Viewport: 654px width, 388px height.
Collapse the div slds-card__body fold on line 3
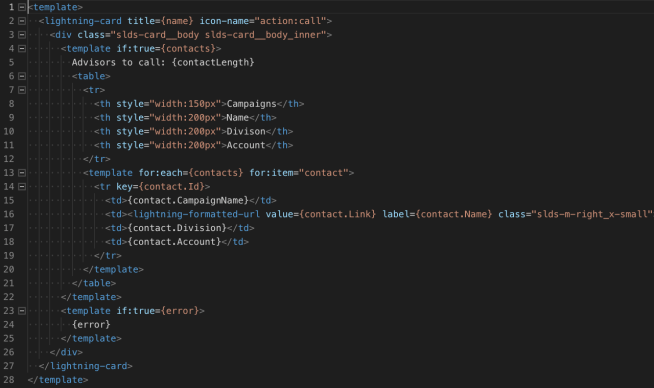22,35
